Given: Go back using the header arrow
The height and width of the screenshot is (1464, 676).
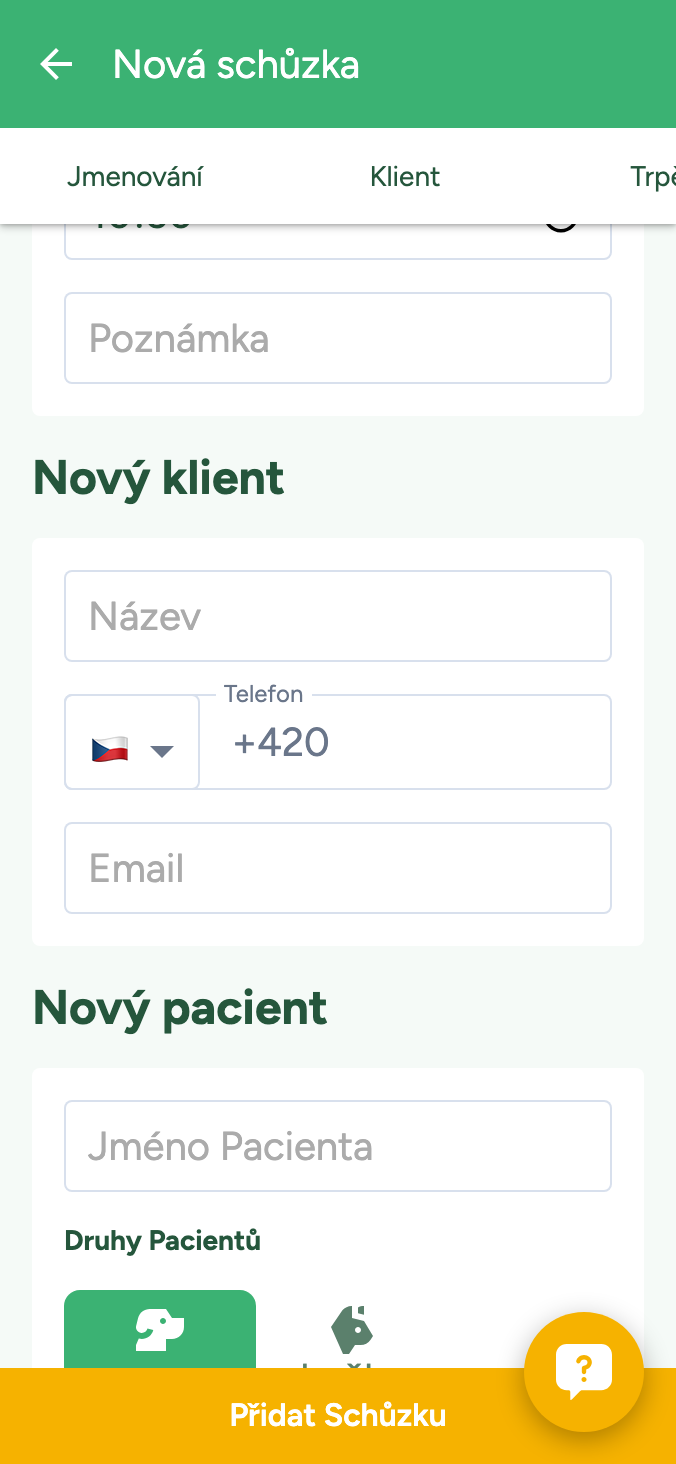Looking at the screenshot, I should tap(56, 65).
